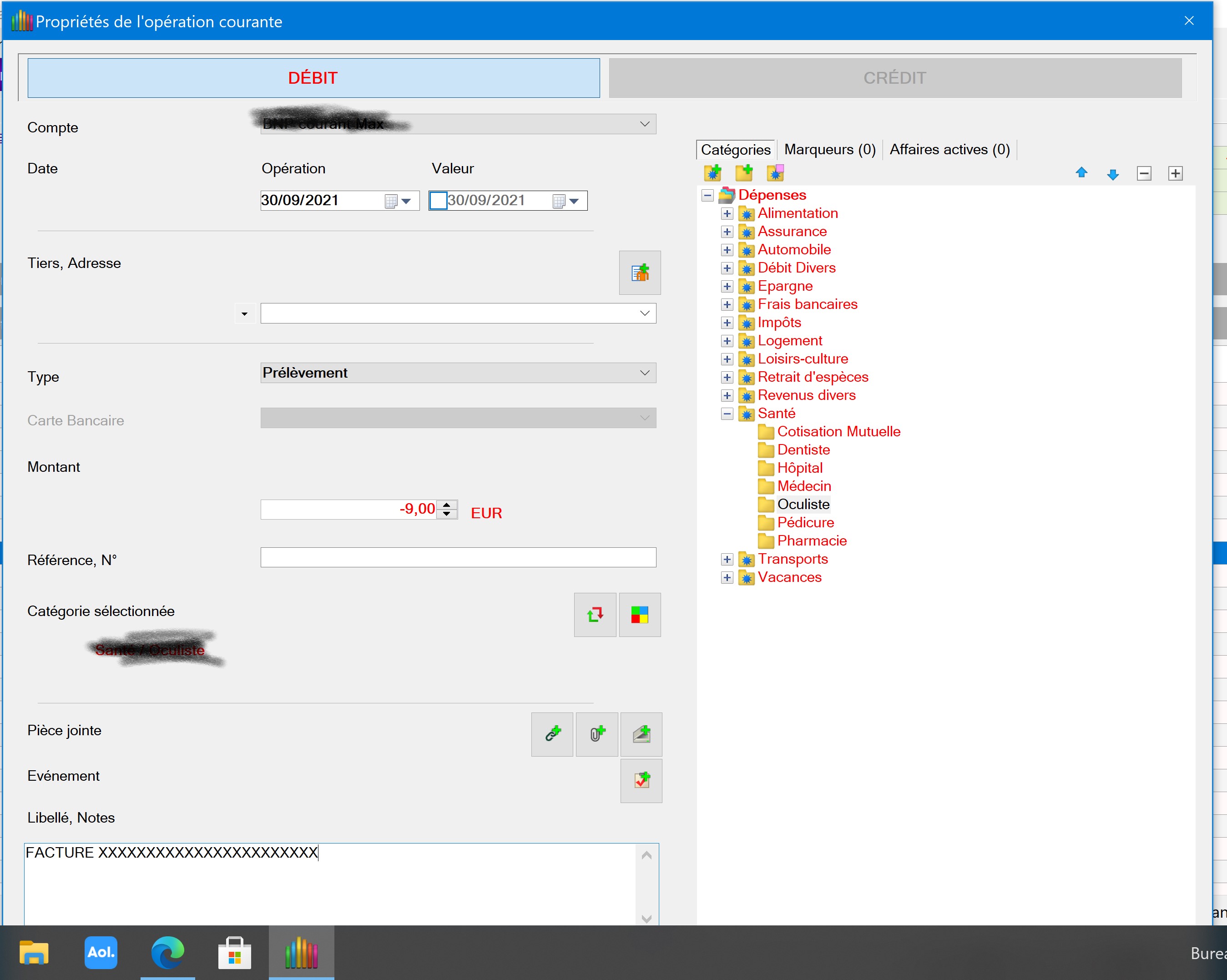Move category up with blue arrow

[1081, 173]
